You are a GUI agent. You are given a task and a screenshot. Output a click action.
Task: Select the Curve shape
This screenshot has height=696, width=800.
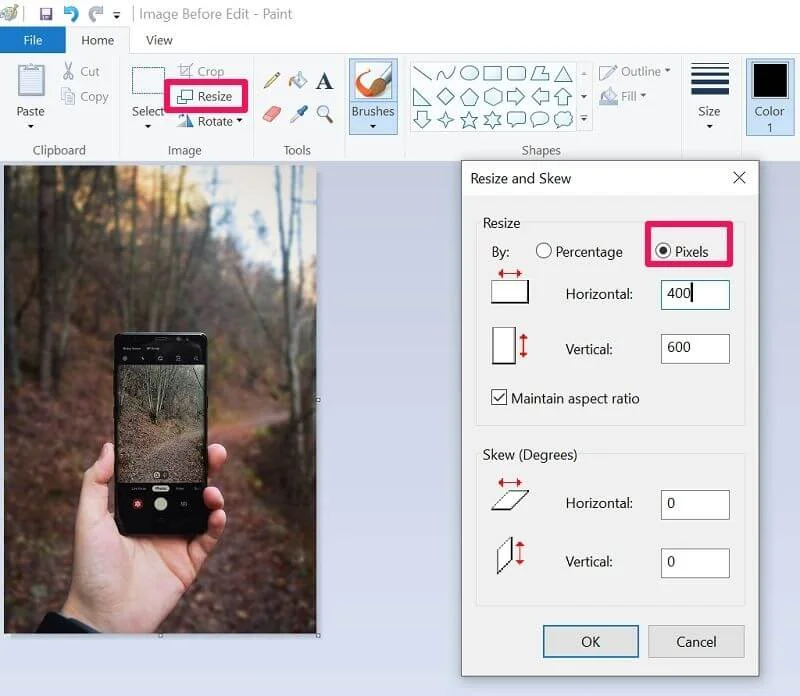[446, 73]
